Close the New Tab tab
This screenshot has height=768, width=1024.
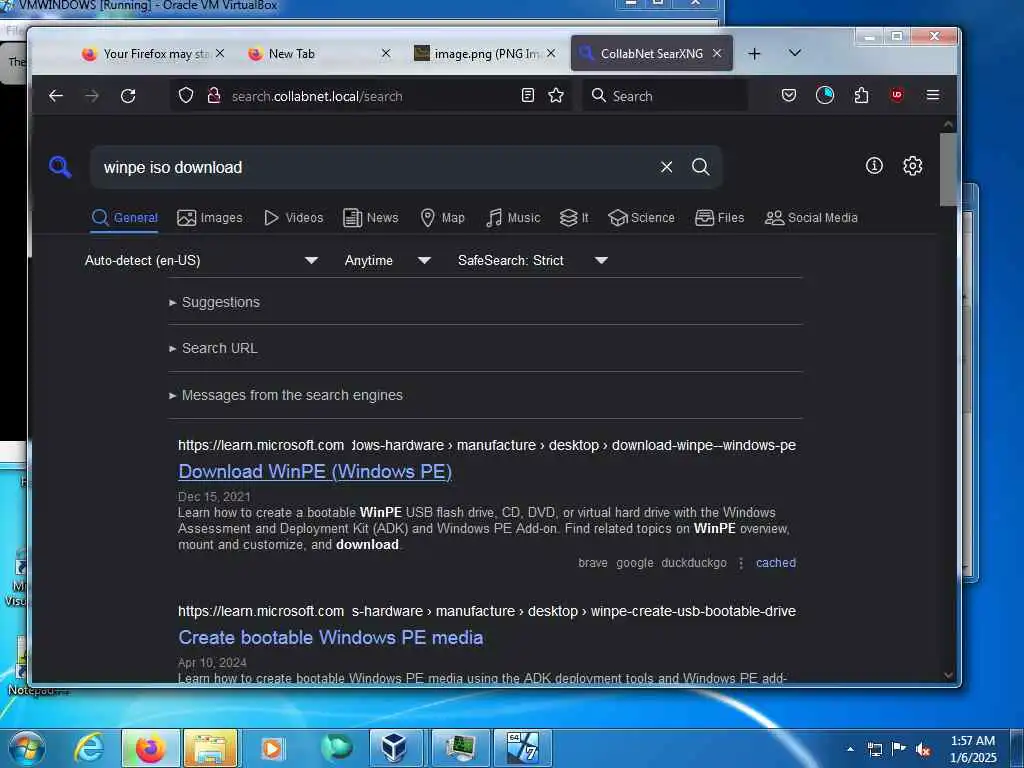point(386,54)
